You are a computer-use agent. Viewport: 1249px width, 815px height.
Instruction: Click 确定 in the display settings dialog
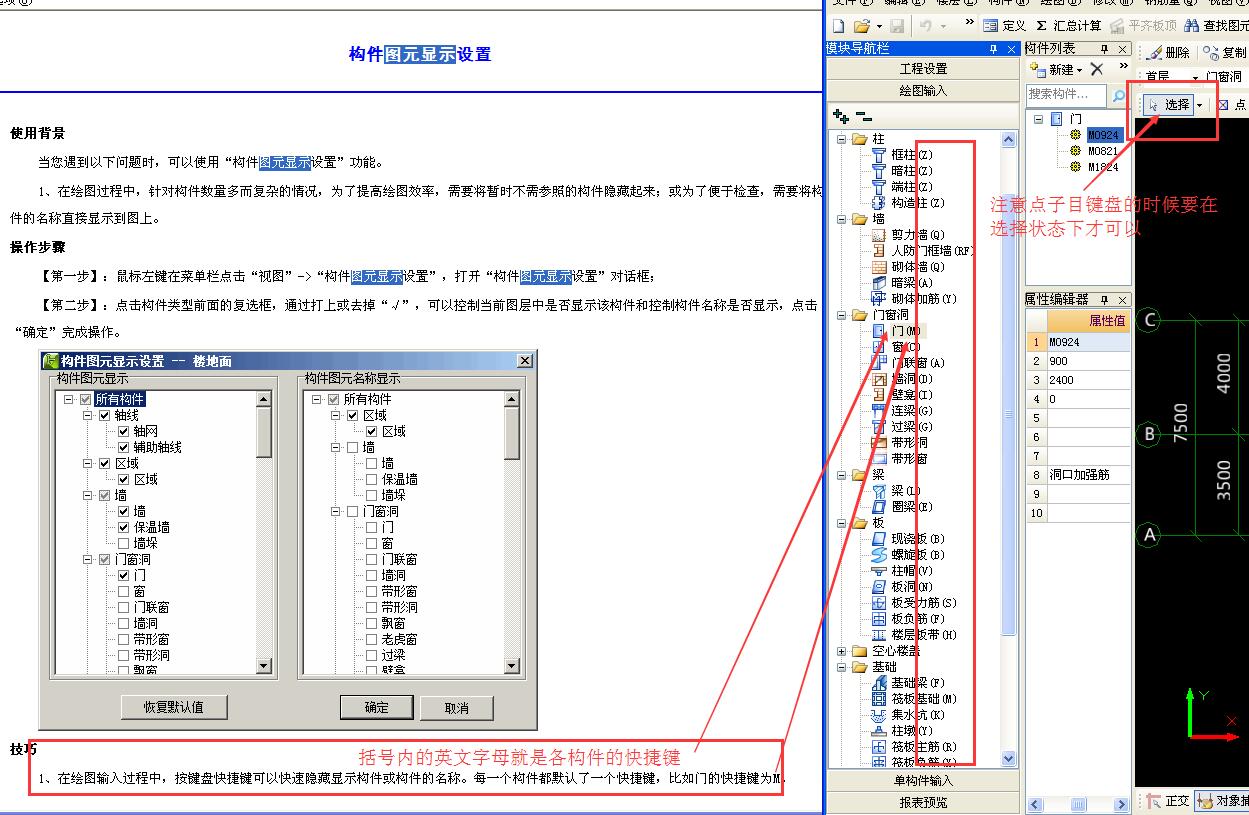click(x=377, y=707)
